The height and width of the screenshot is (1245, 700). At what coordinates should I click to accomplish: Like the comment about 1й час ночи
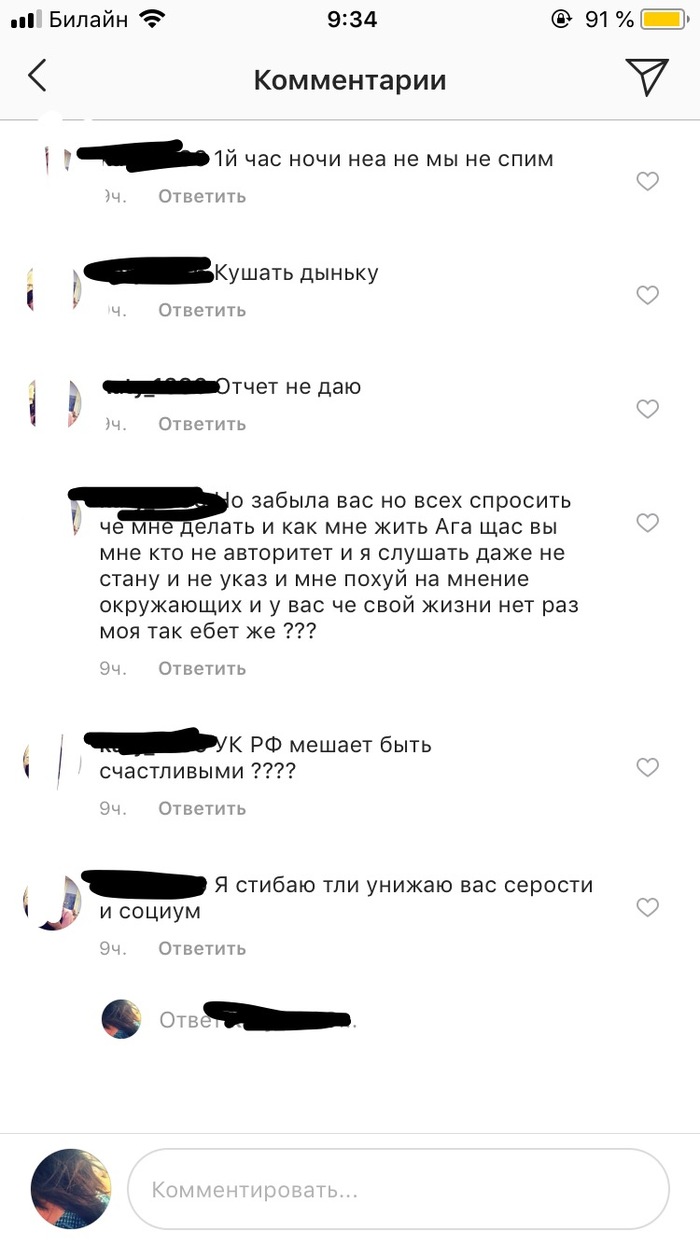(x=648, y=181)
